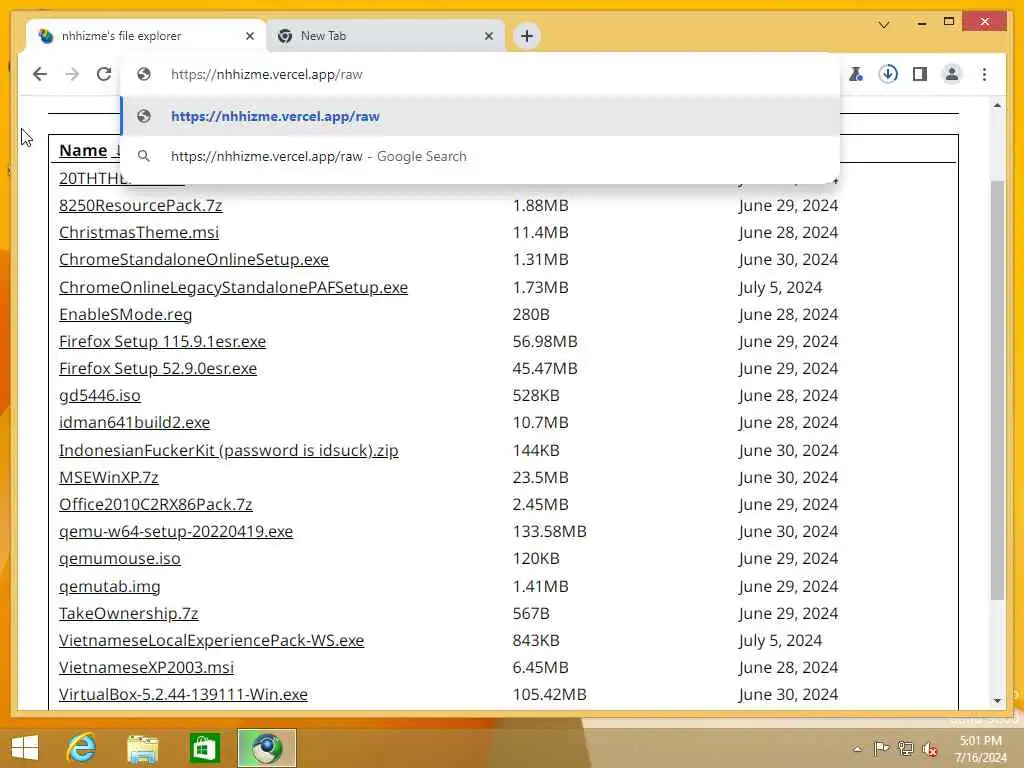
Task: Open the downloads icon in toolbar
Action: (x=888, y=74)
